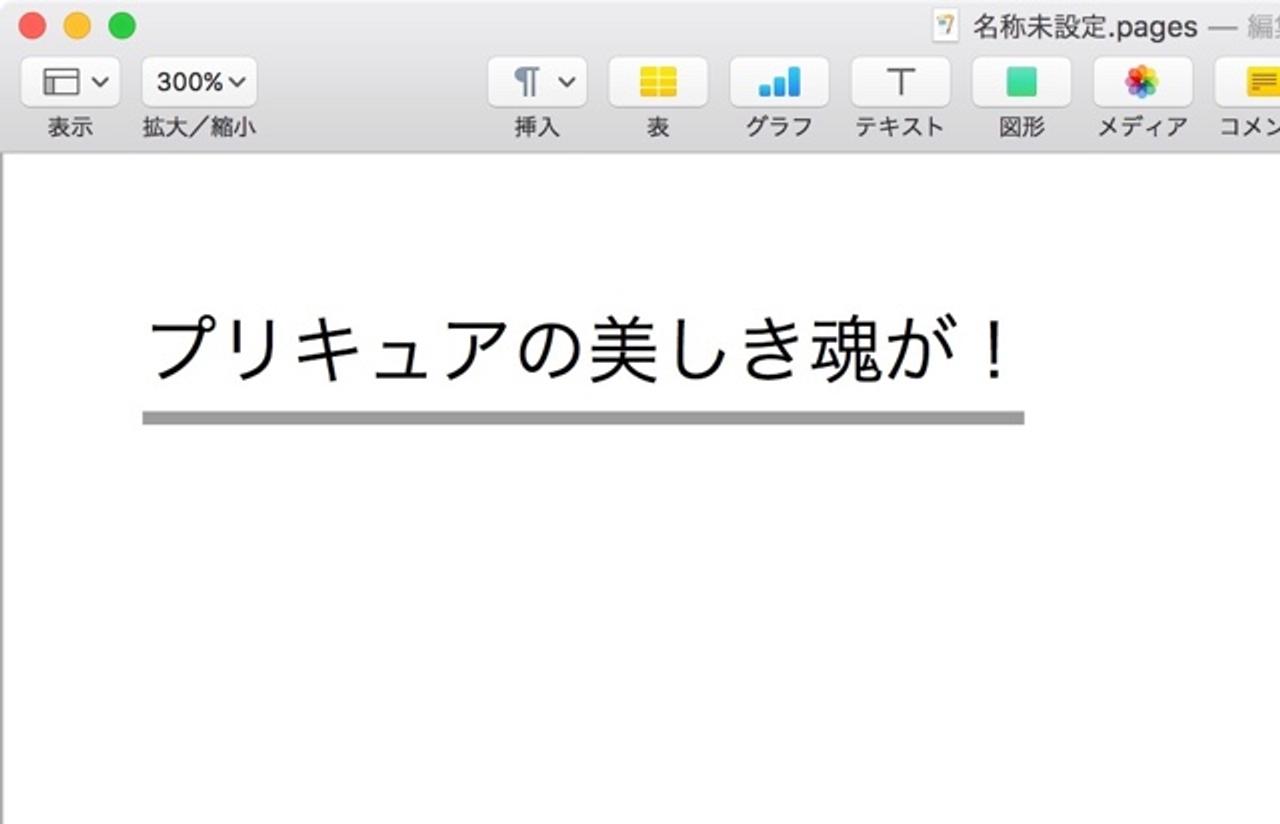Viewport: 1280px width, 824px height.
Task: Click the 表示 label under the view button
Action: coord(70,127)
